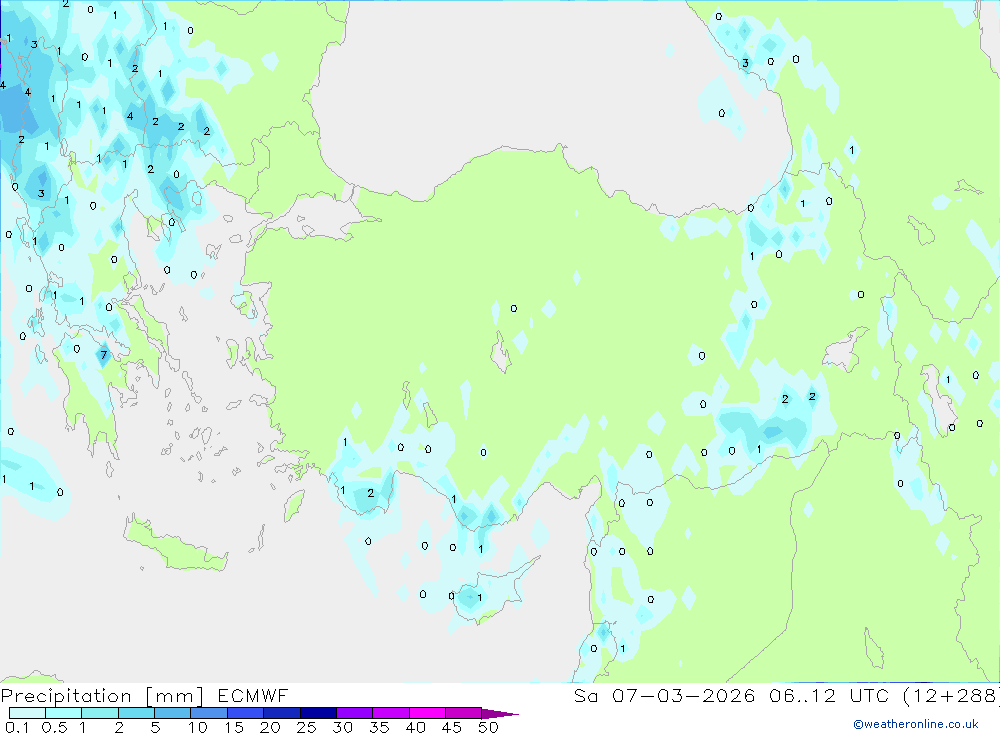Click the legend swatch between 0.1 and 0.5
The height and width of the screenshot is (733, 1000).
point(27,713)
